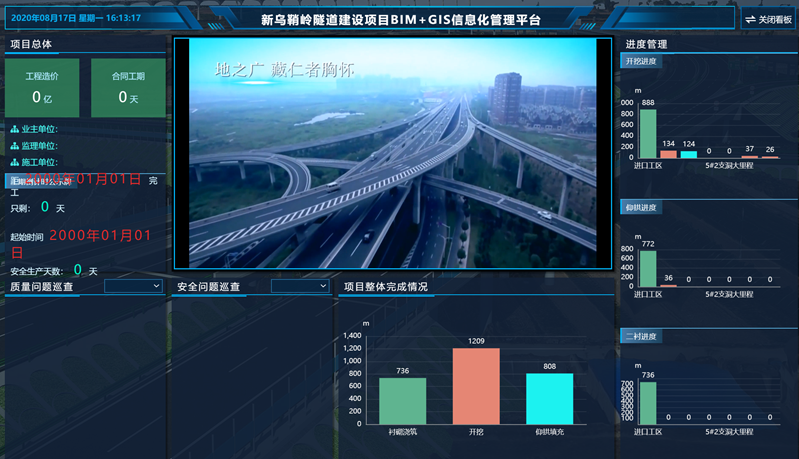Viewport: 799px width, 459px height.
Task: Click the 业主单位 organization icon
Action: point(14,130)
